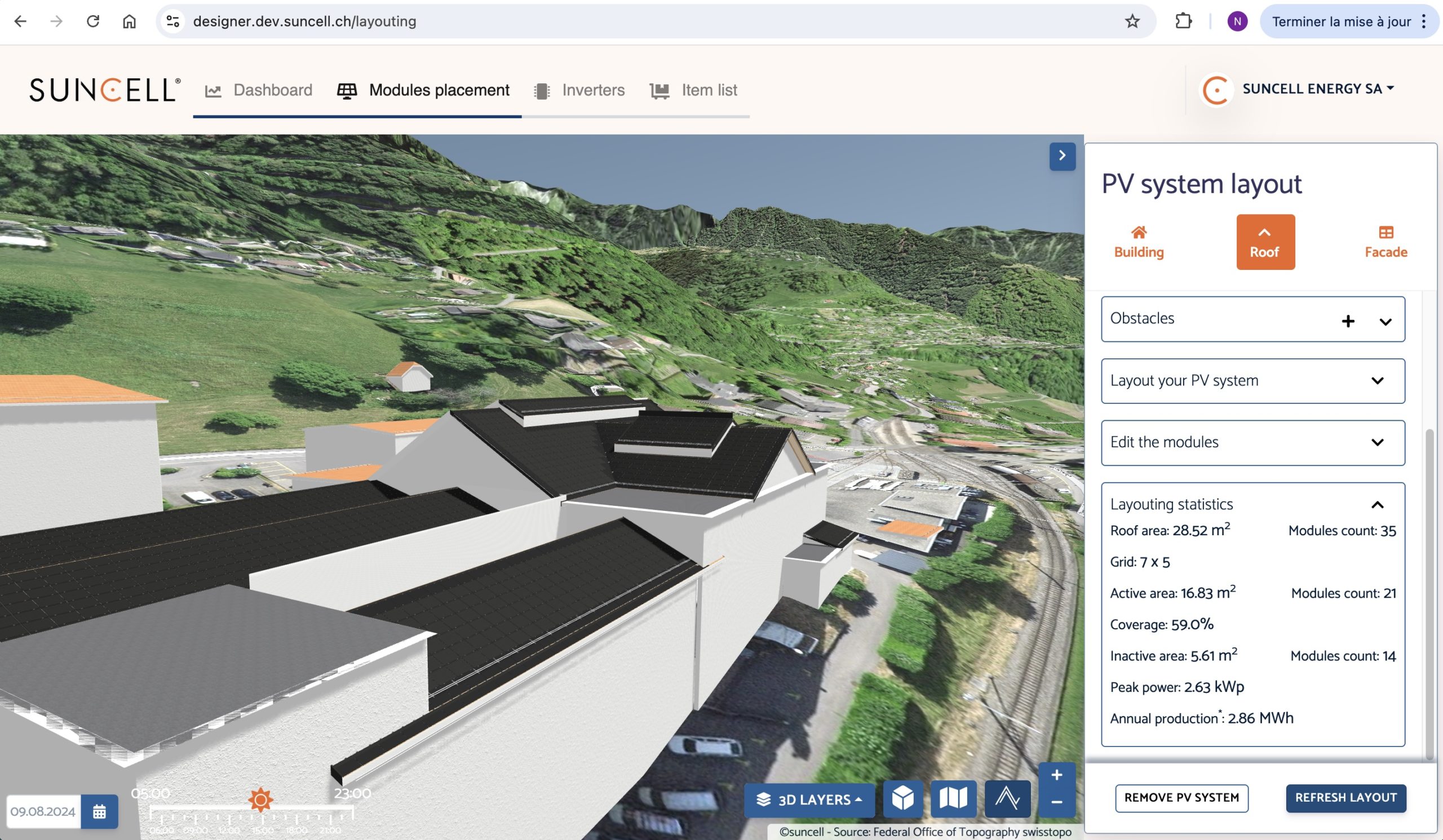
Task: Open the 3D LAYERS dropdown
Action: coord(809,799)
